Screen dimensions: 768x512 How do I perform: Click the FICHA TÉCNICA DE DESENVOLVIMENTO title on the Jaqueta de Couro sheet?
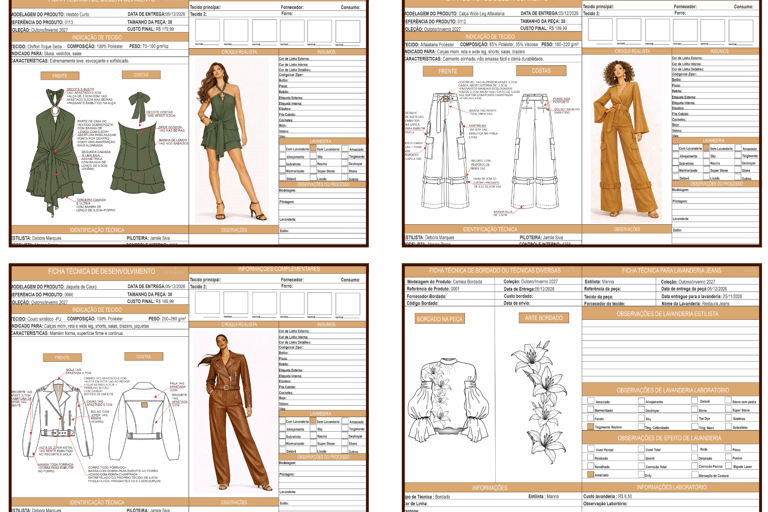(101, 271)
